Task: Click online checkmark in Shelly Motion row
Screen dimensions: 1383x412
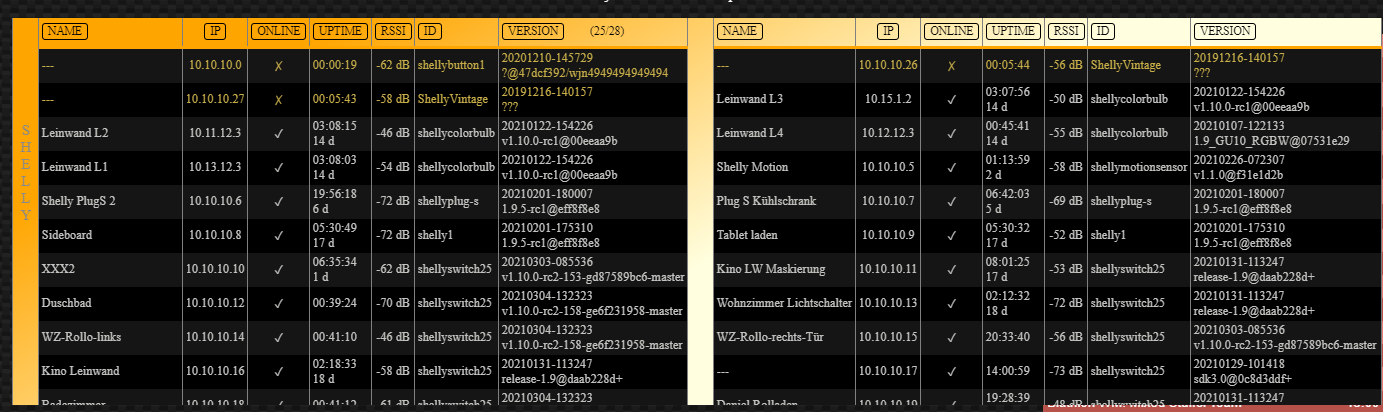Action: (951, 167)
